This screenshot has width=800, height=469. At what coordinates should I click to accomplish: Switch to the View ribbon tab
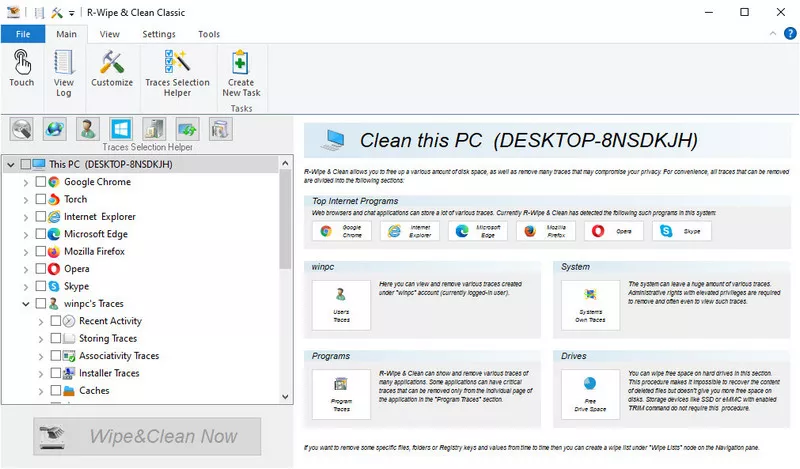pyautogui.click(x=109, y=34)
